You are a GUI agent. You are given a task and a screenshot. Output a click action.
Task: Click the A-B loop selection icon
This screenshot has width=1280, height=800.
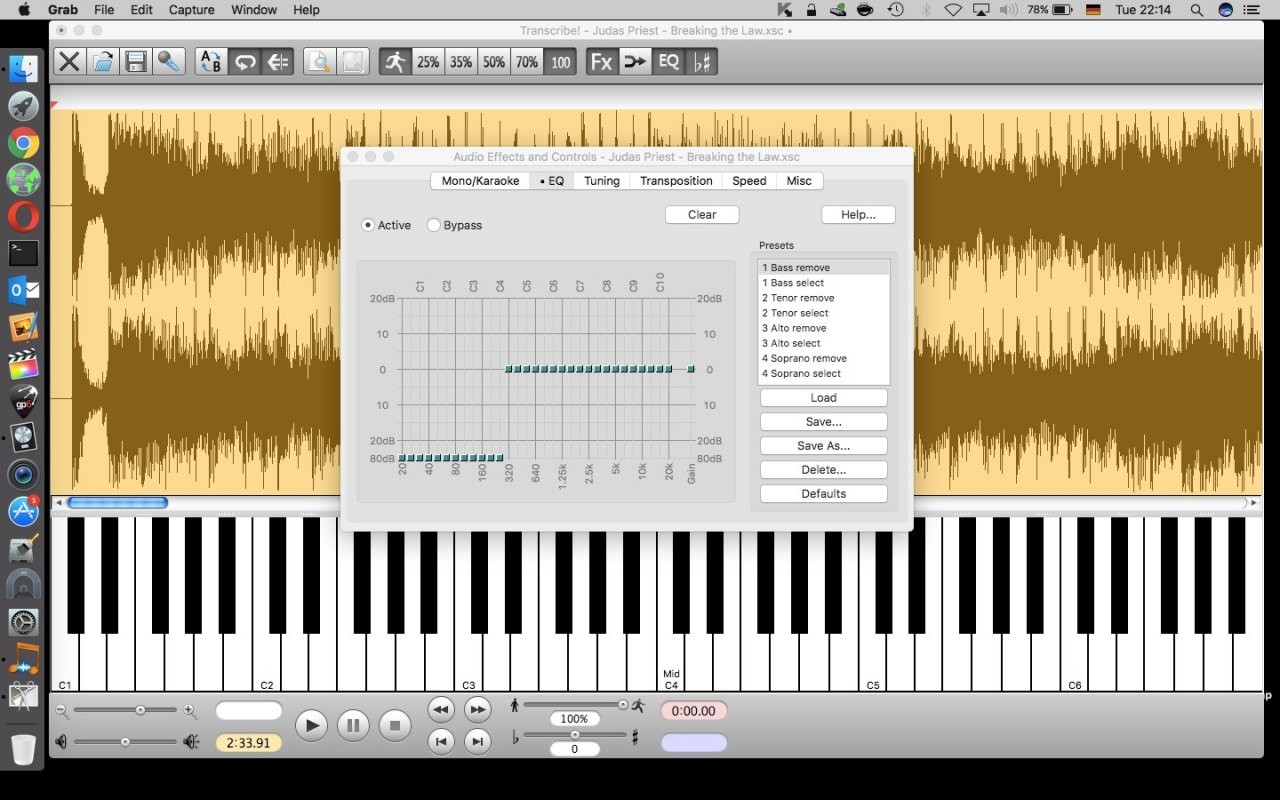[x=211, y=62]
